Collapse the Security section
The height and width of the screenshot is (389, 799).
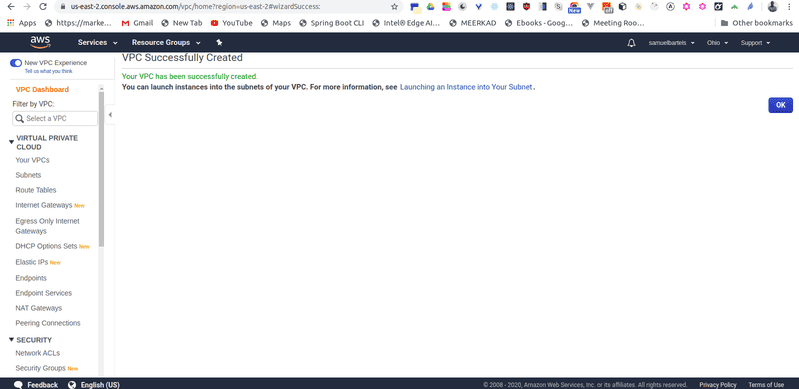pos(11,340)
